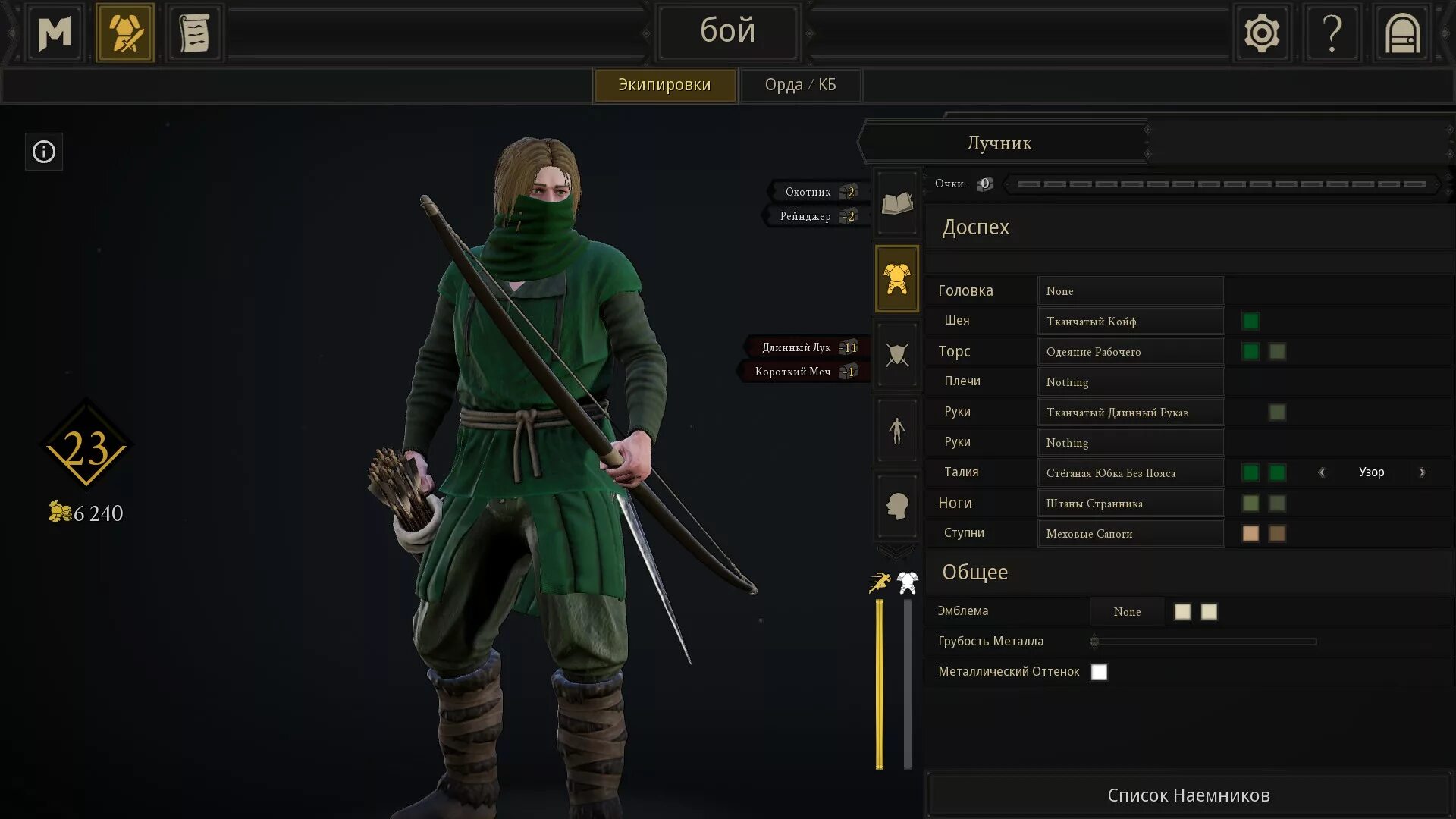Click the helmet exit icon at top right
Image resolution: width=1456 pixels, height=819 pixels.
coord(1402,33)
